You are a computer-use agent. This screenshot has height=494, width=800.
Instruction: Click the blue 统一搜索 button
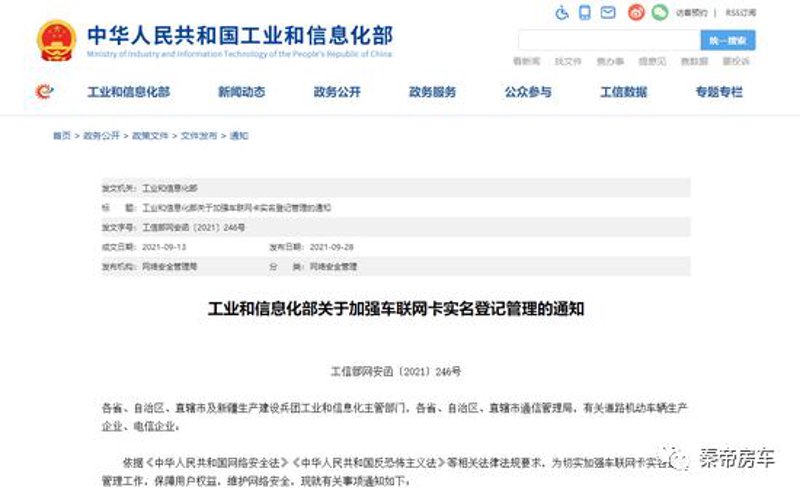pos(728,40)
